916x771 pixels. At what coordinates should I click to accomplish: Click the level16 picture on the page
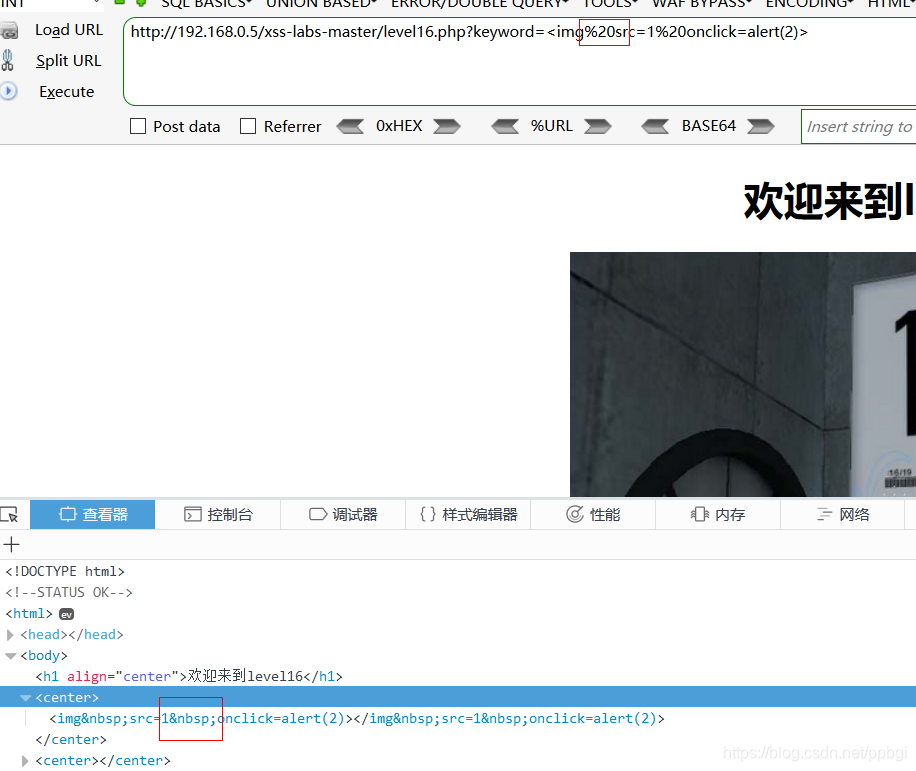click(x=742, y=374)
